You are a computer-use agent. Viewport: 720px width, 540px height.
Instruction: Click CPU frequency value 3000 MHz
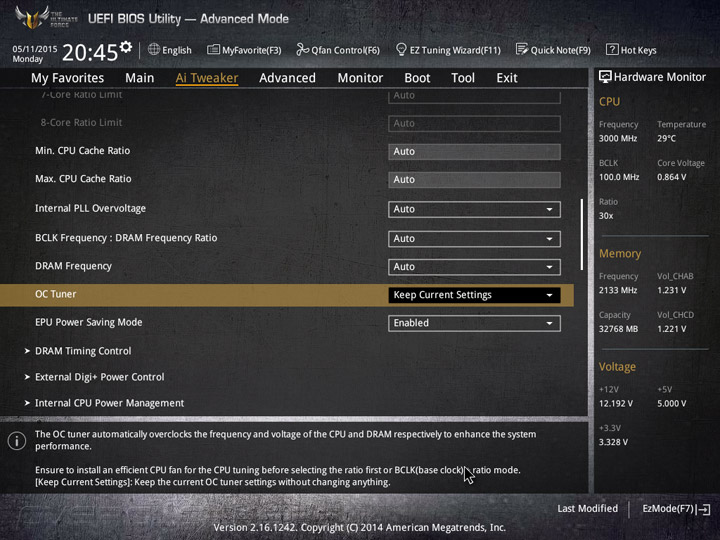(x=618, y=138)
